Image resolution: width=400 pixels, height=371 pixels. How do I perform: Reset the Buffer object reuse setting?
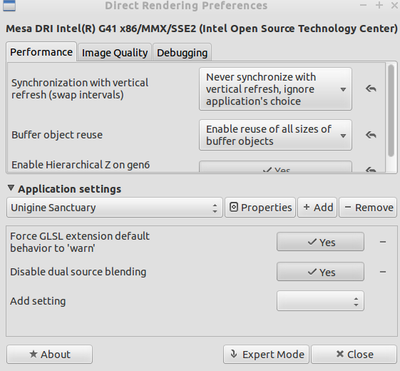371,135
